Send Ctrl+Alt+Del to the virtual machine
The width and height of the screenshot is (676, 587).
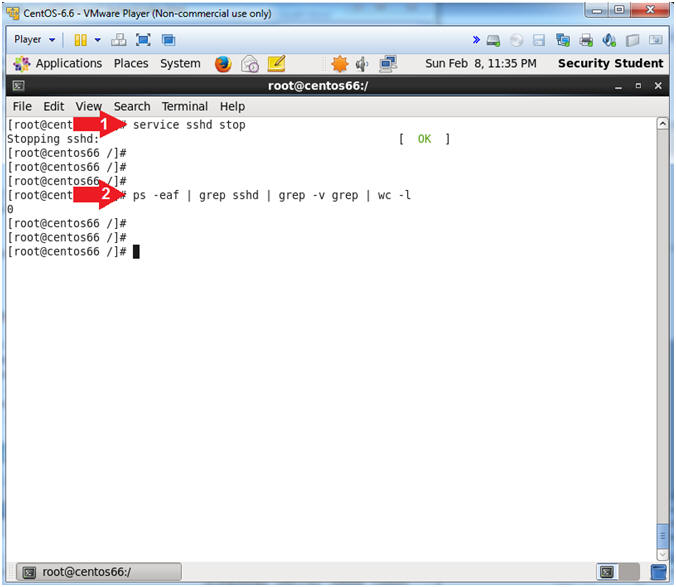tap(119, 40)
